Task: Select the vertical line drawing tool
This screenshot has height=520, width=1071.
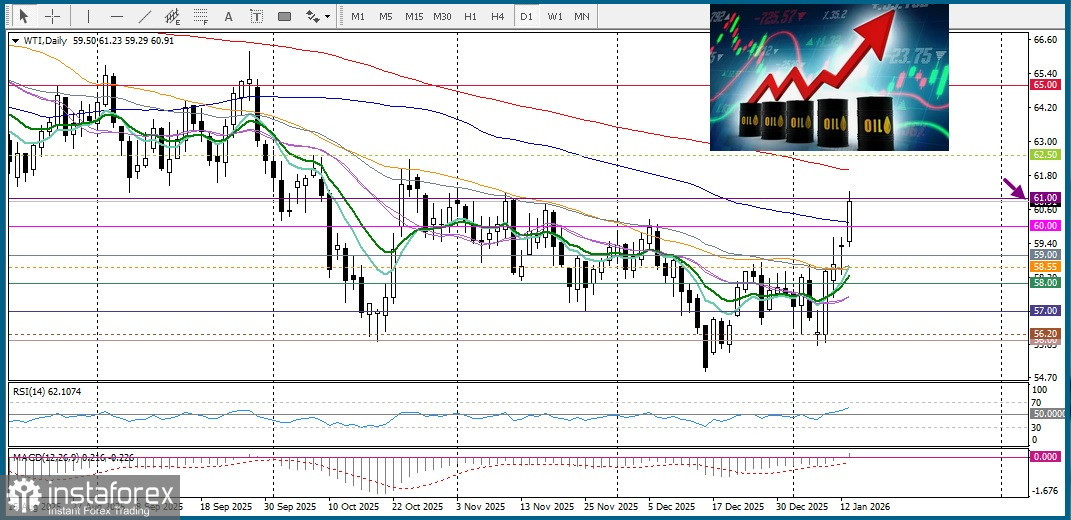Action: (88, 16)
